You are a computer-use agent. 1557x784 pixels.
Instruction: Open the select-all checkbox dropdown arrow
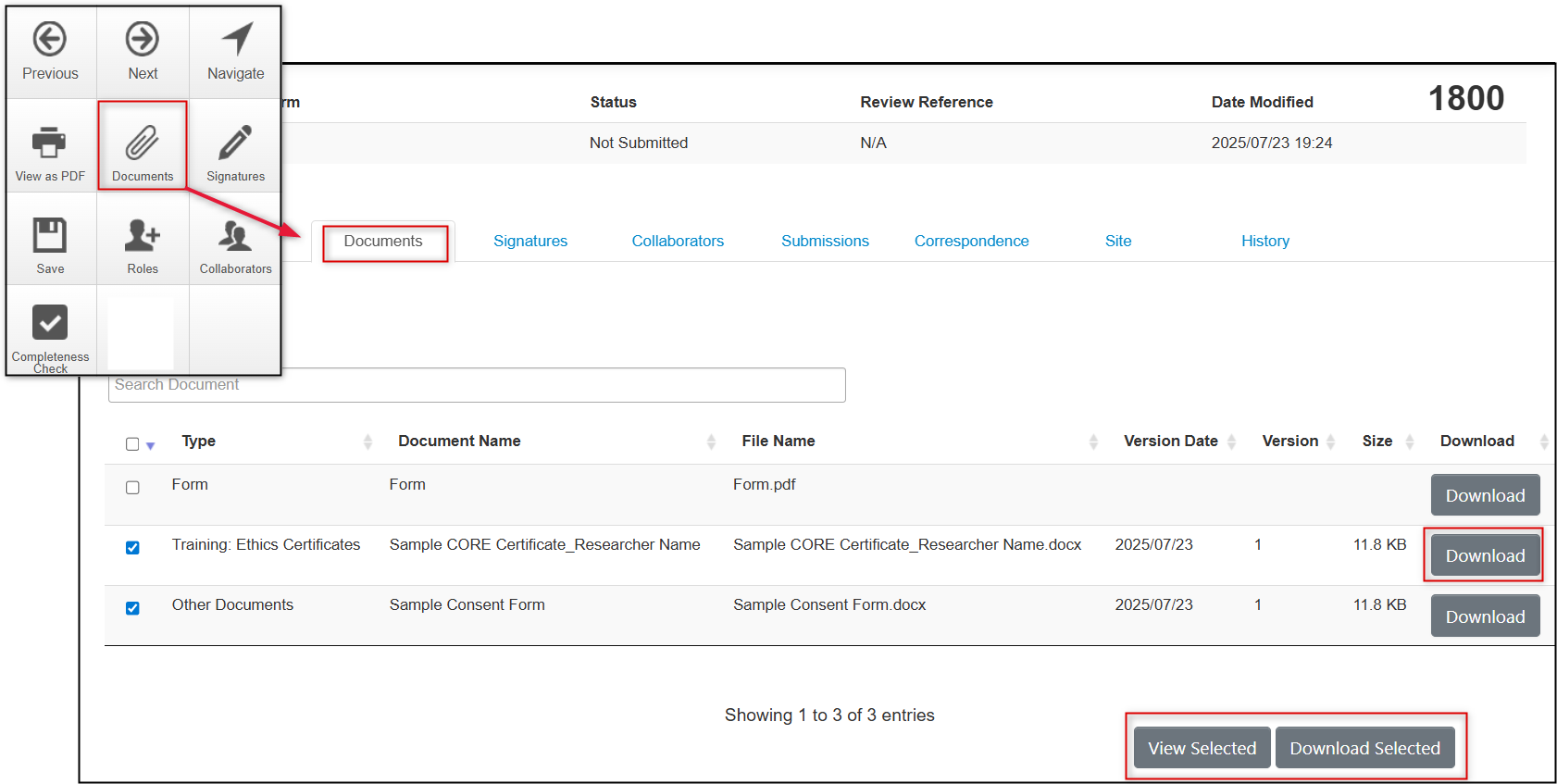(x=150, y=446)
